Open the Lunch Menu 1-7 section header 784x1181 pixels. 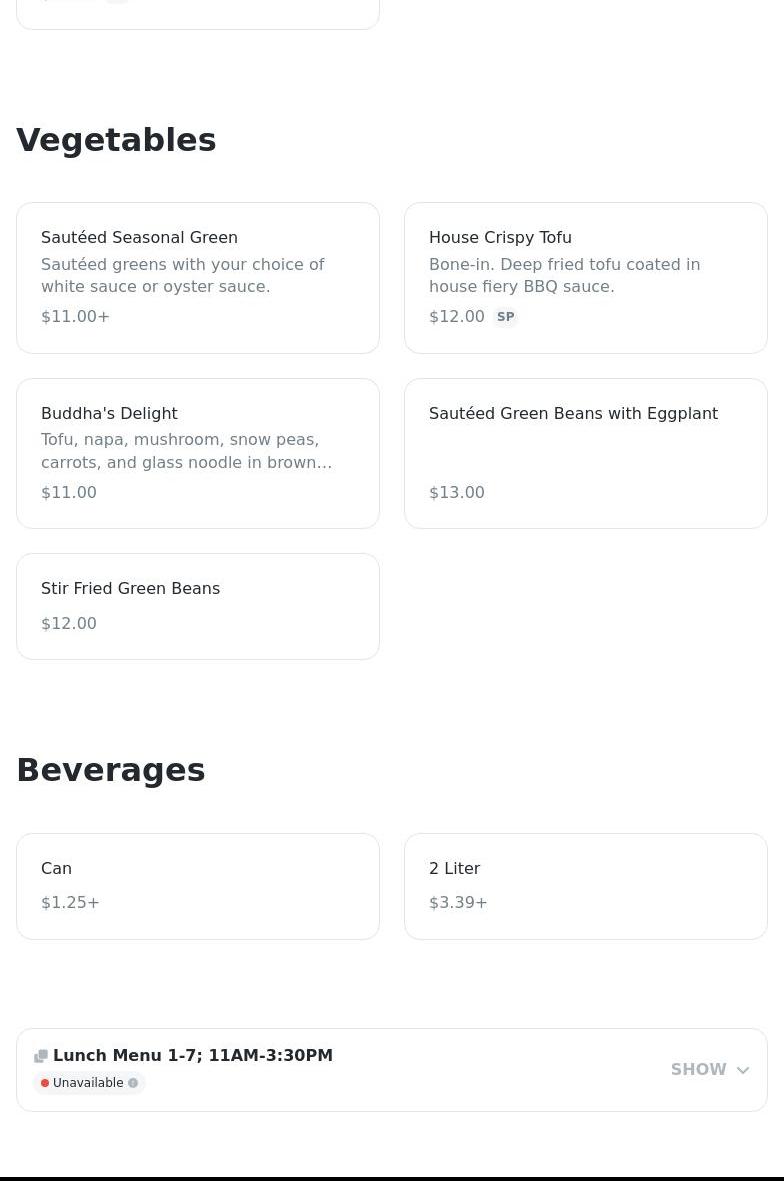click(x=193, y=1055)
